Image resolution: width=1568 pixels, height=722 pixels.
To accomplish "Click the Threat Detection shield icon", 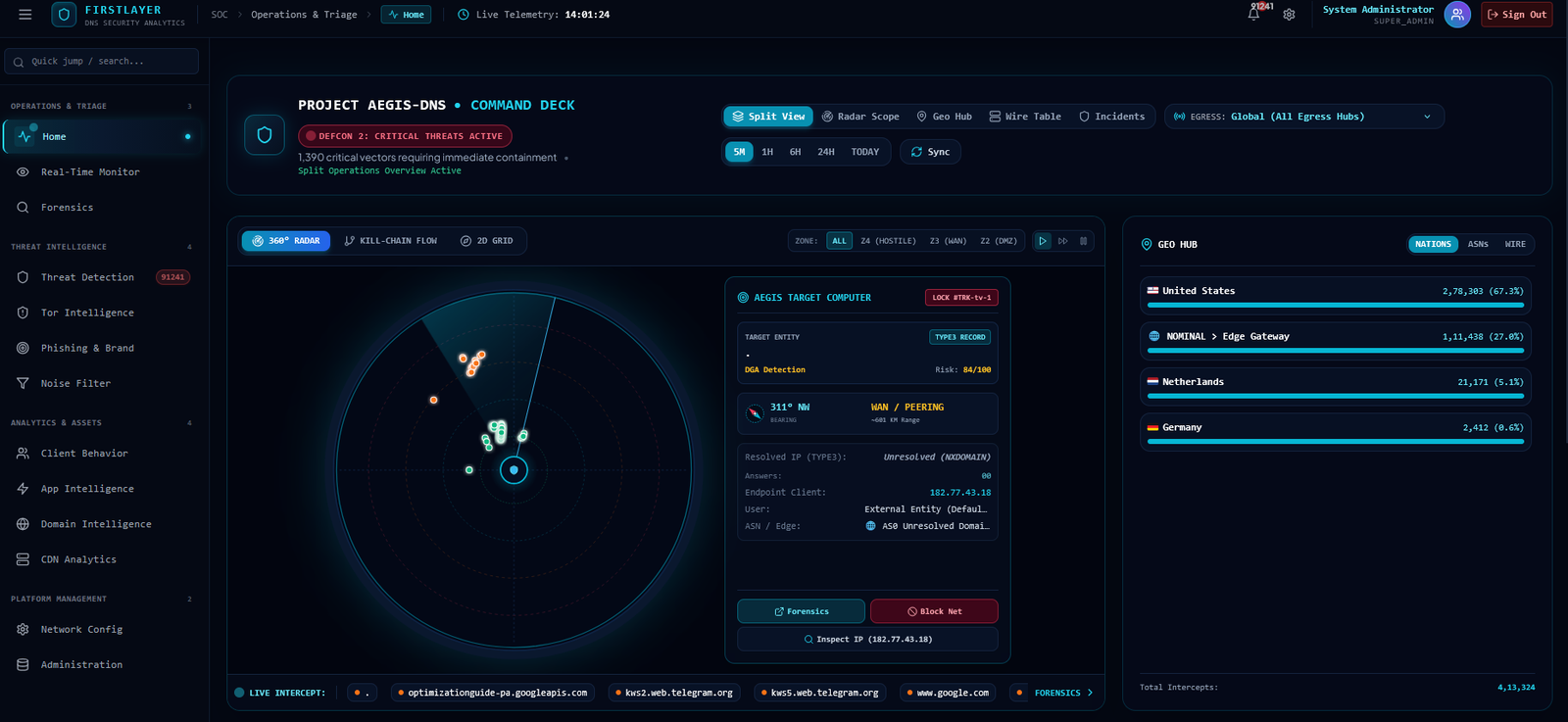I will (23, 277).
